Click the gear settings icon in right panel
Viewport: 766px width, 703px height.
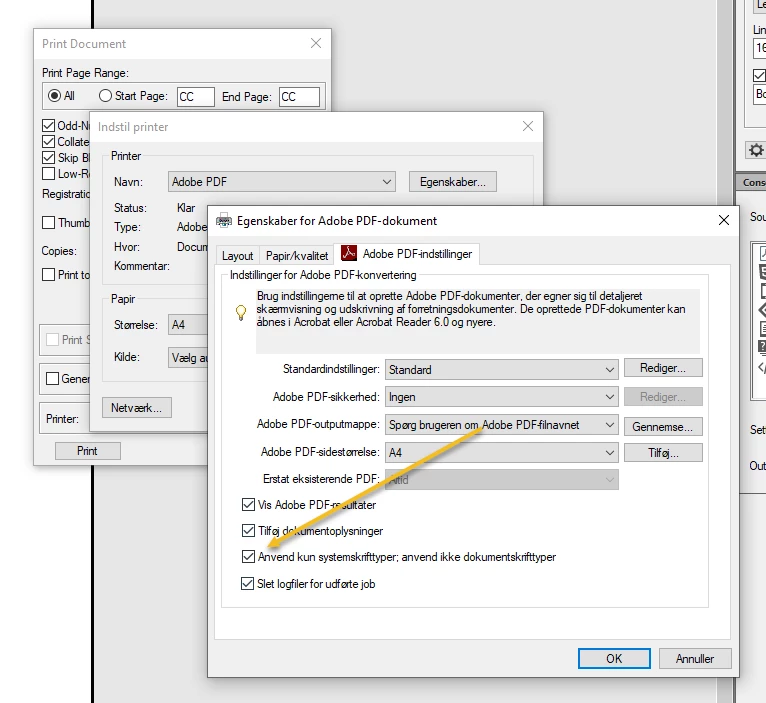pyautogui.click(x=756, y=150)
